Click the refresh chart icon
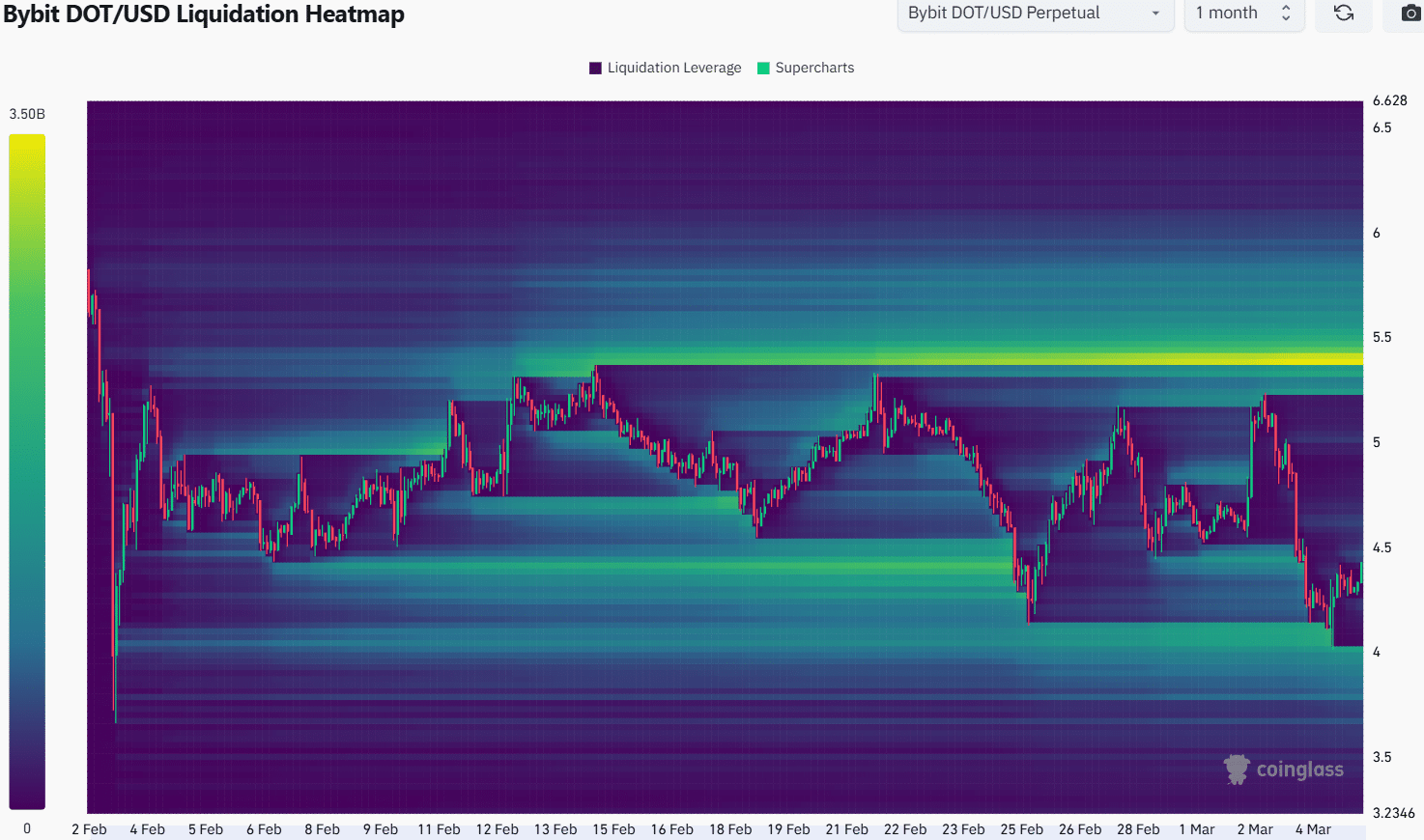 click(x=1344, y=14)
